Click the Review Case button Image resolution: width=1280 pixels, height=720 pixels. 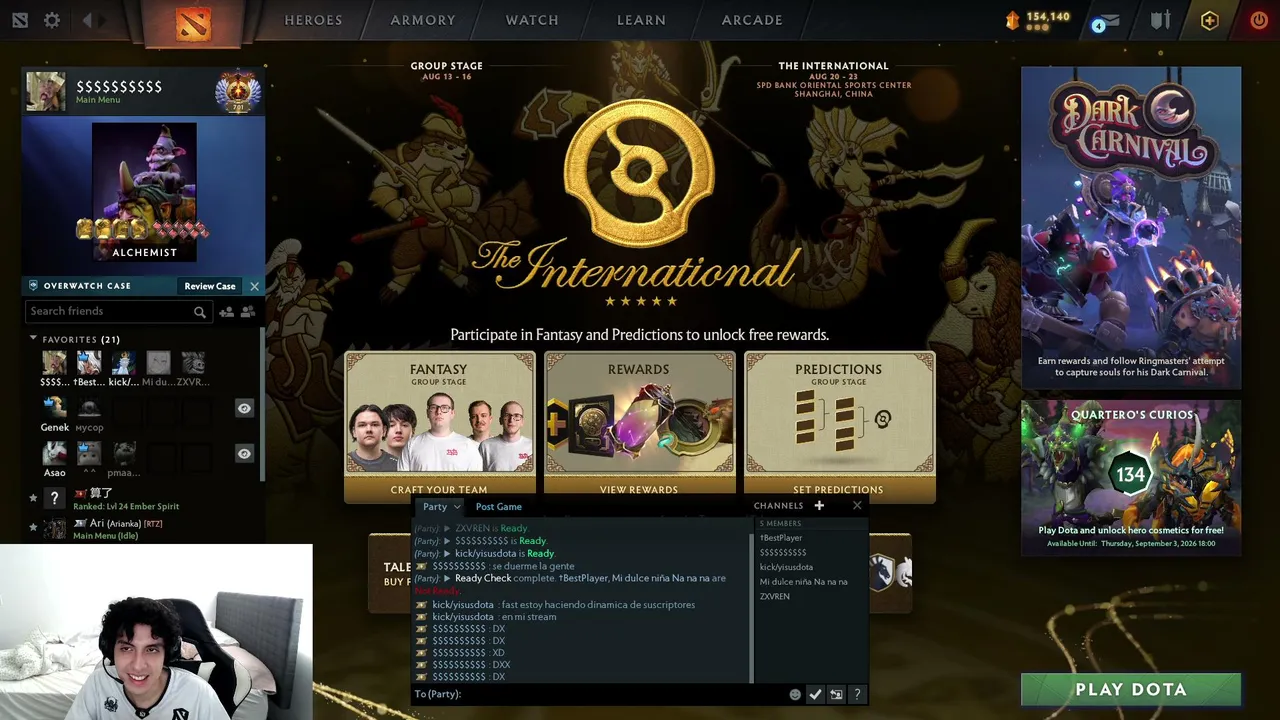[x=210, y=286]
